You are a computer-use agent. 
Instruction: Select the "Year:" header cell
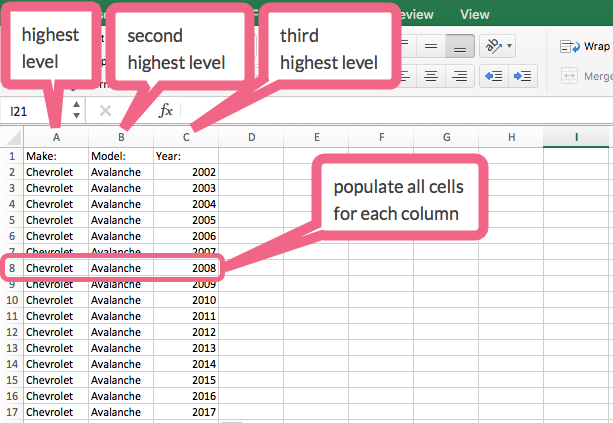(x=186, y=156)
